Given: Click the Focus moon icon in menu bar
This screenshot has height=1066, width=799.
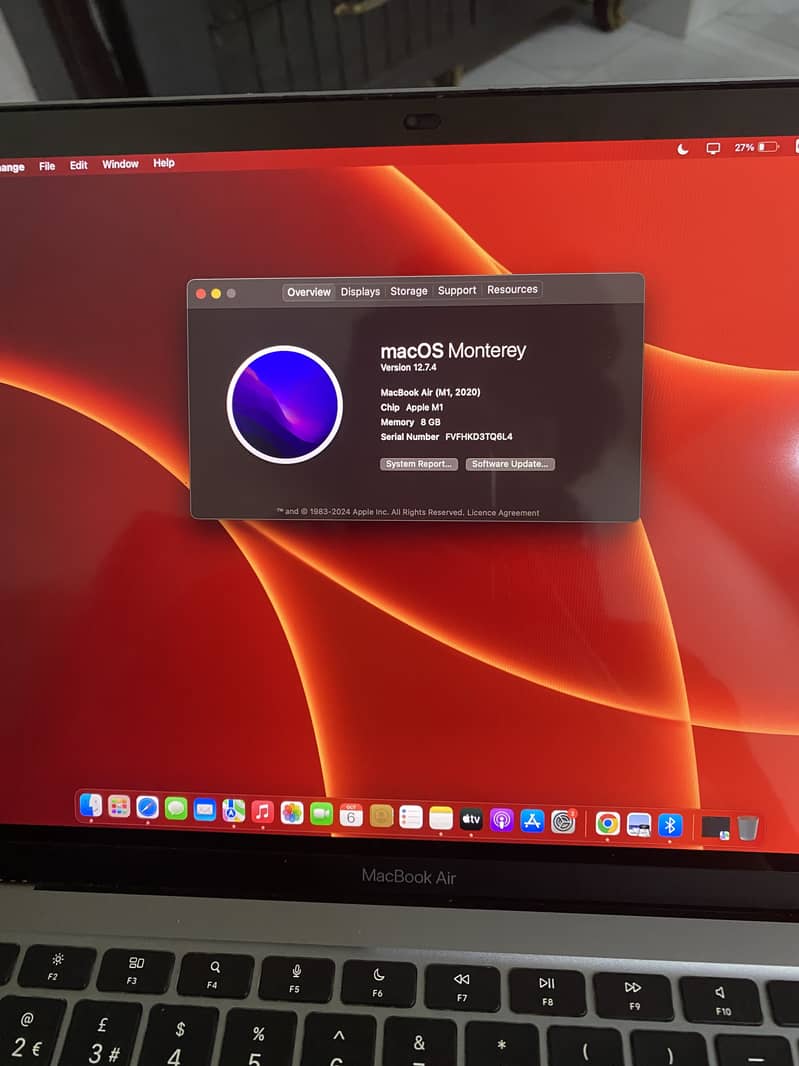Looking at the screenshot, I should [683, 149].
